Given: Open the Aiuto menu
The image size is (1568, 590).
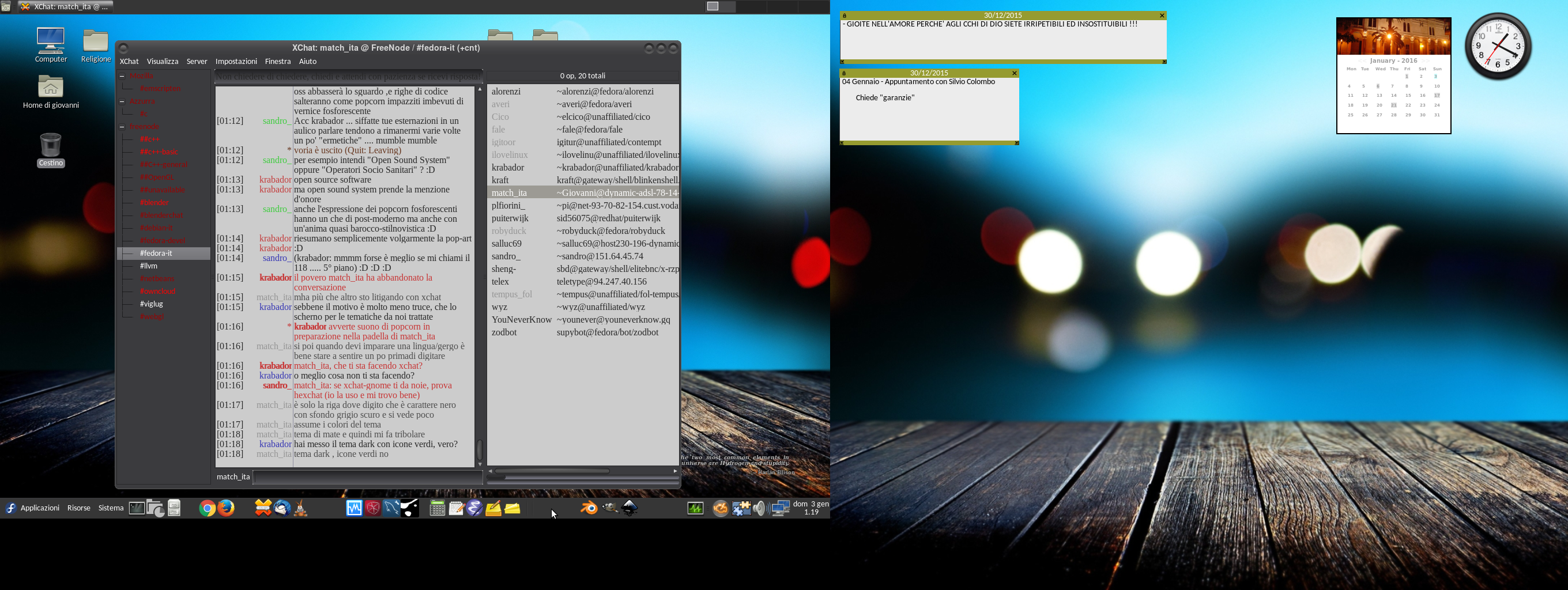Looking at the screenshot, I should [307, 62].
